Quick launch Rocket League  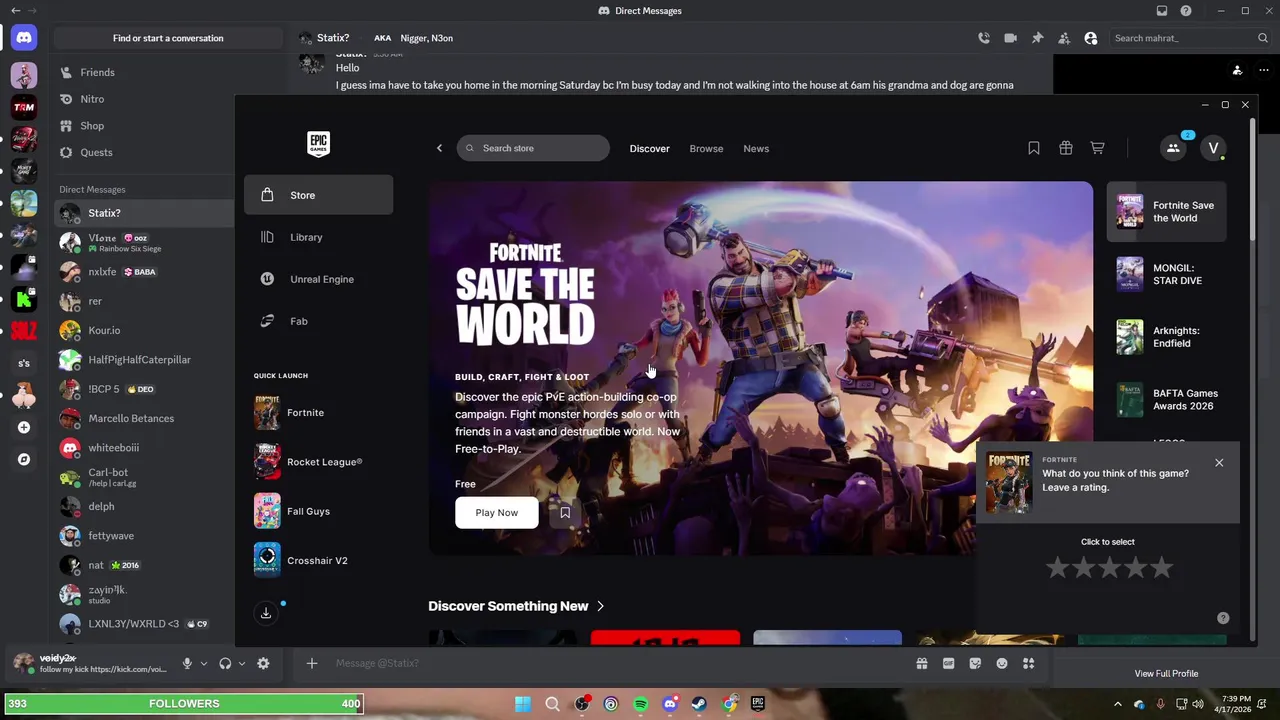(318, 462)
